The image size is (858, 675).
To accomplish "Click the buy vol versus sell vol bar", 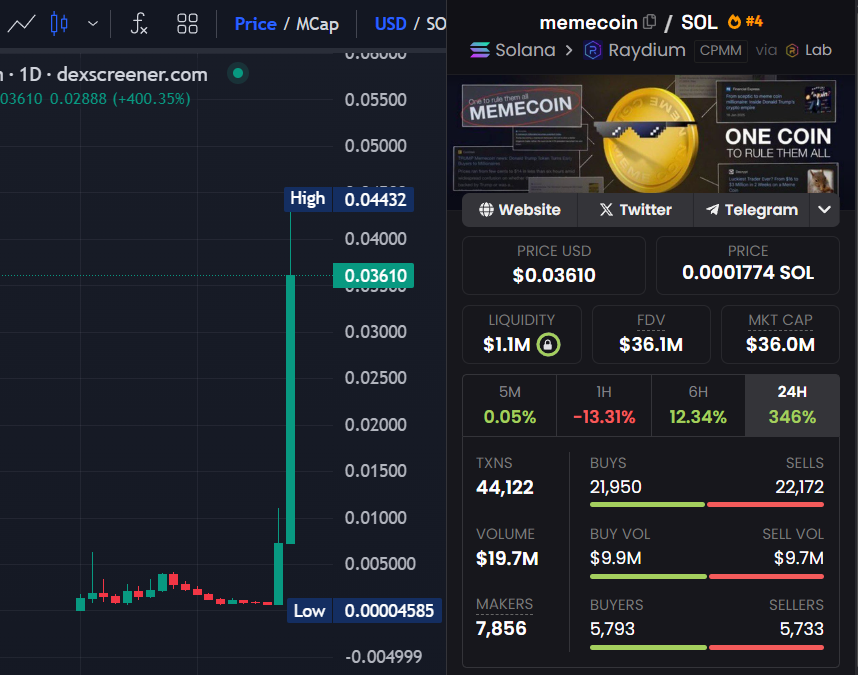I will [706, 576].
